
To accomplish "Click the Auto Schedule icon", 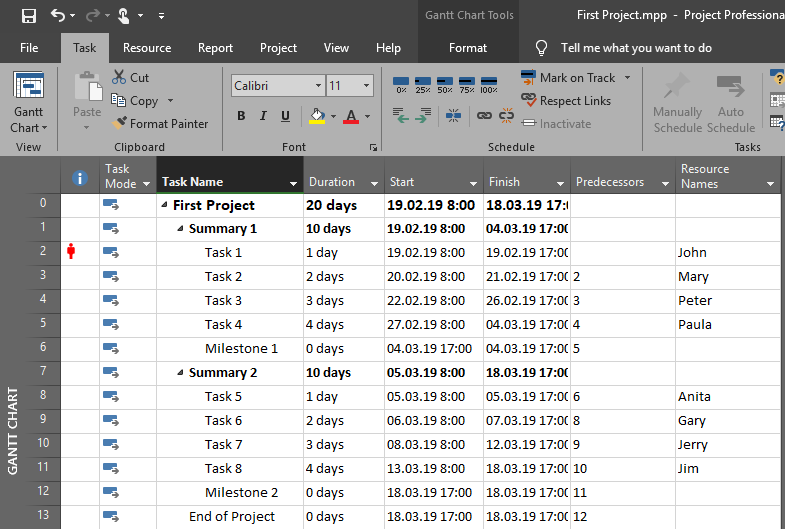I will point(730,104).
